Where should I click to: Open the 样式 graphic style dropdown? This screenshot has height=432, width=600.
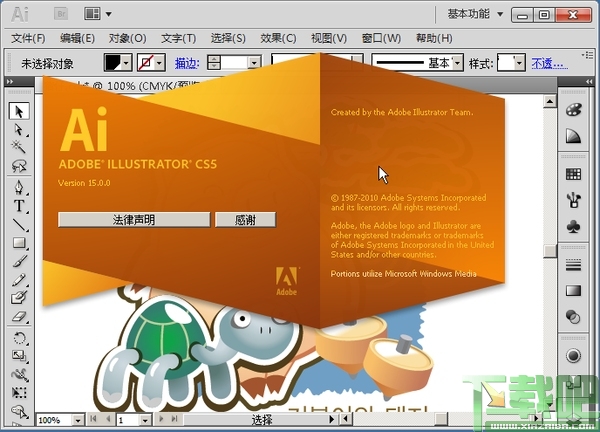pyautogui.click(x=519, y=62)
